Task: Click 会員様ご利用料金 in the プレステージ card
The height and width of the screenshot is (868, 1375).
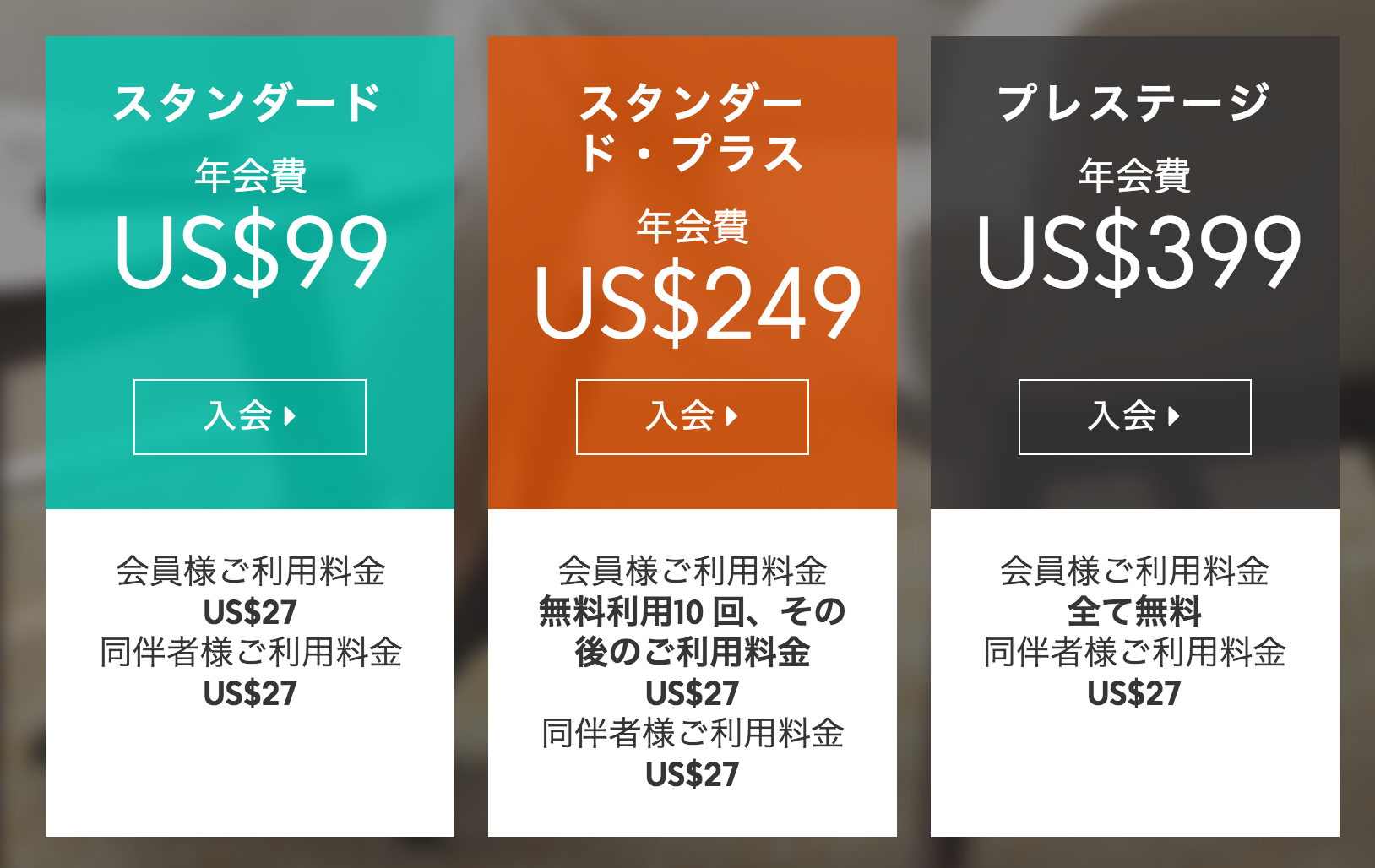Action: point(1134,572)
